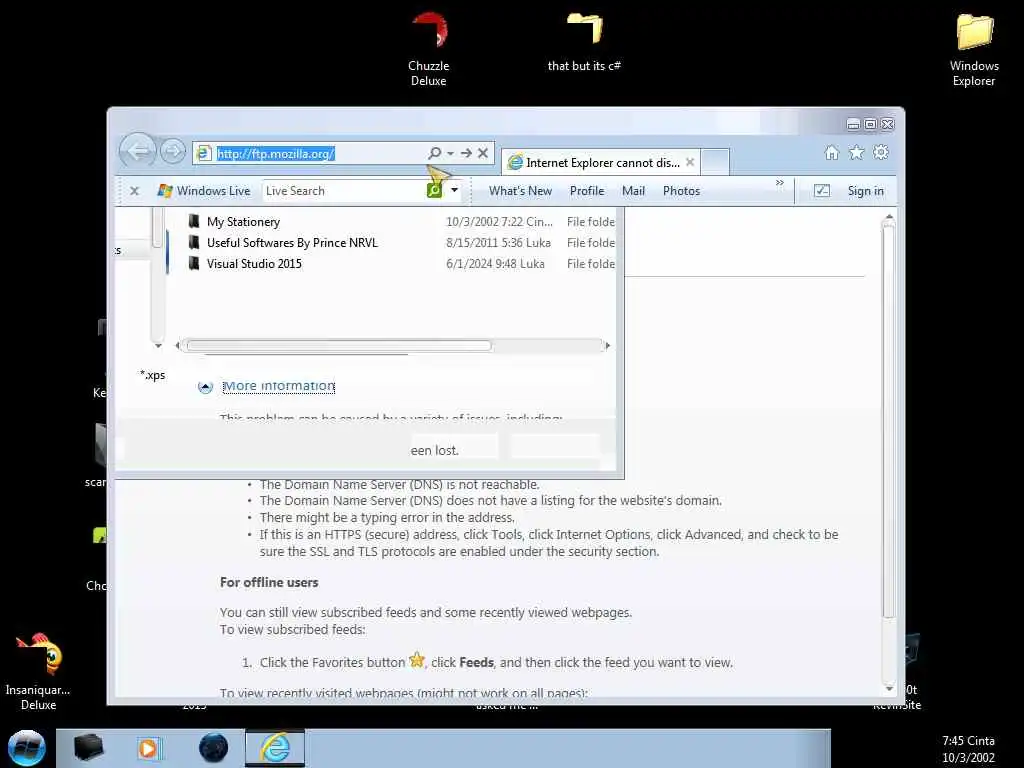Viewport: 1024px width, 768px height.
Task: Click the Internet Explorer Forward button
Action: [x=173, y=152]
